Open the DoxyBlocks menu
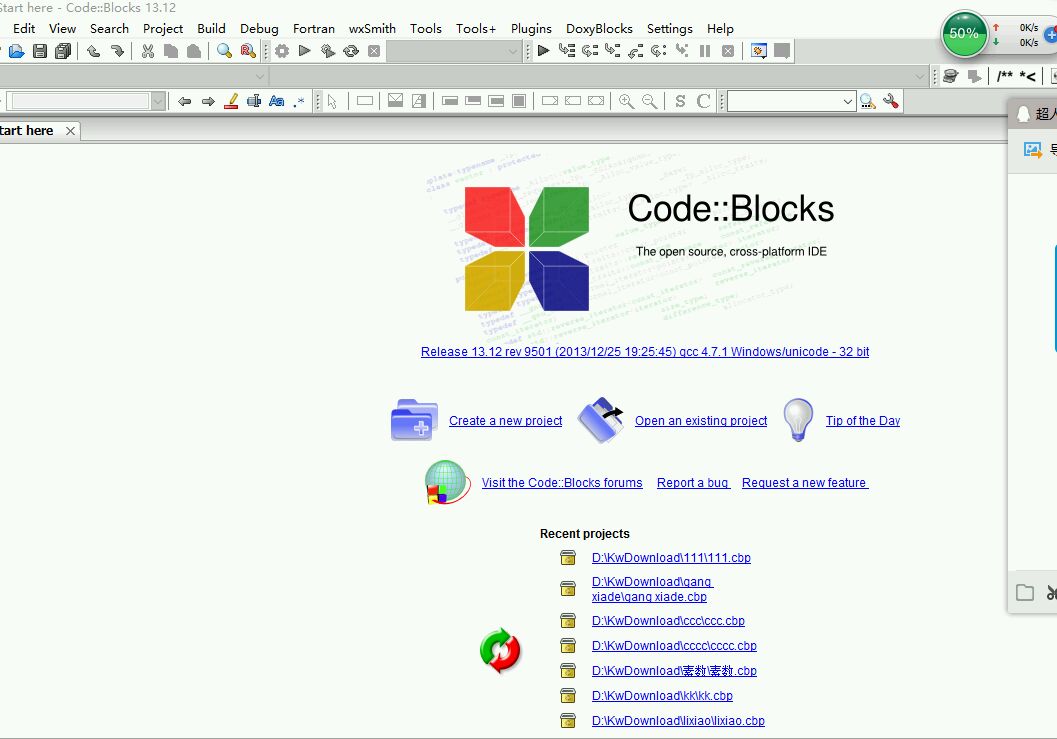Image resolution: width=1057 pixels, height=739 pixels. pos(599,28)
